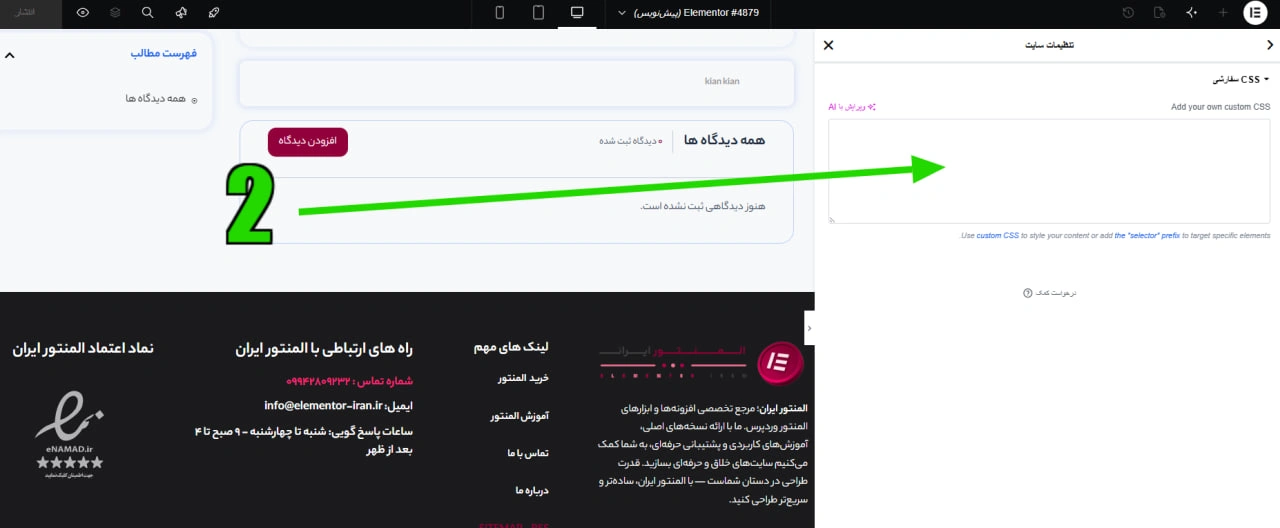Click the What's New megaphone icon

tap(181, 13)
